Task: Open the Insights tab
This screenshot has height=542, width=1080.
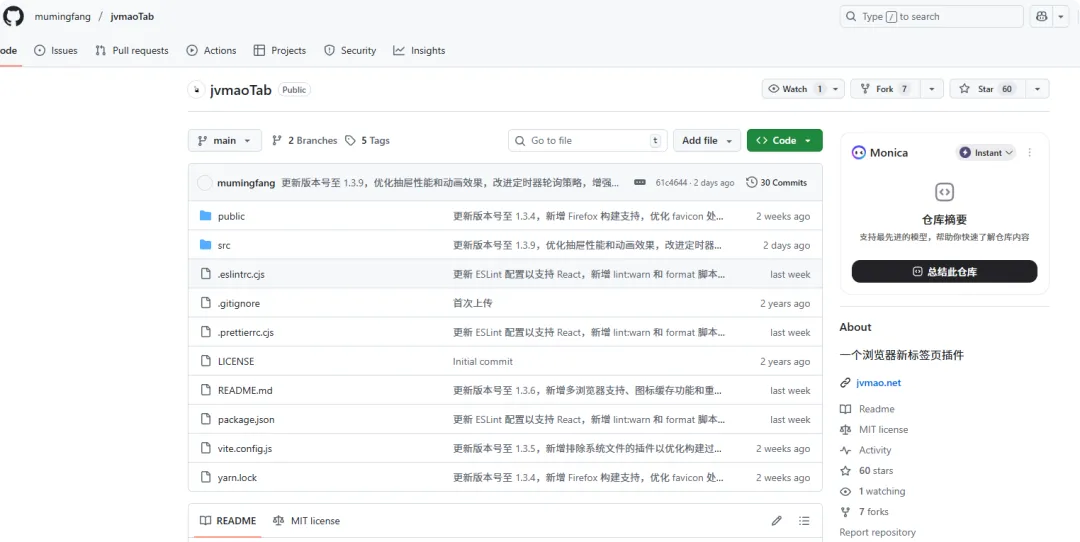Action: 419,50
